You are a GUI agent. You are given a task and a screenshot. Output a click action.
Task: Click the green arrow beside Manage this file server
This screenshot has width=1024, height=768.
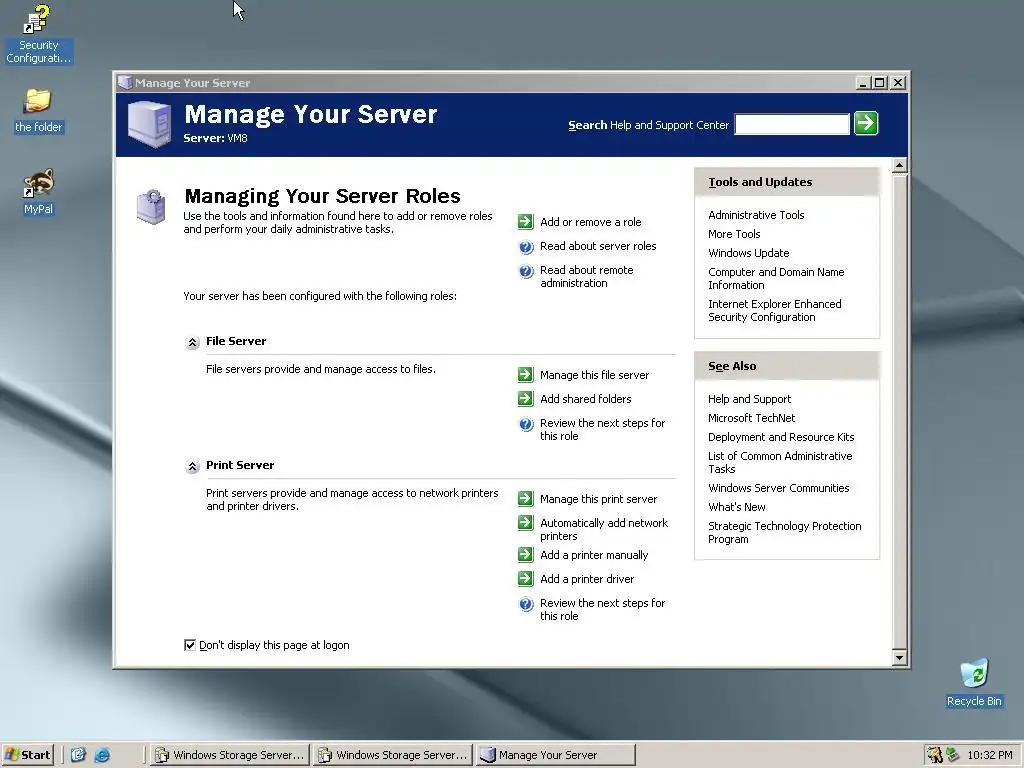526,374
